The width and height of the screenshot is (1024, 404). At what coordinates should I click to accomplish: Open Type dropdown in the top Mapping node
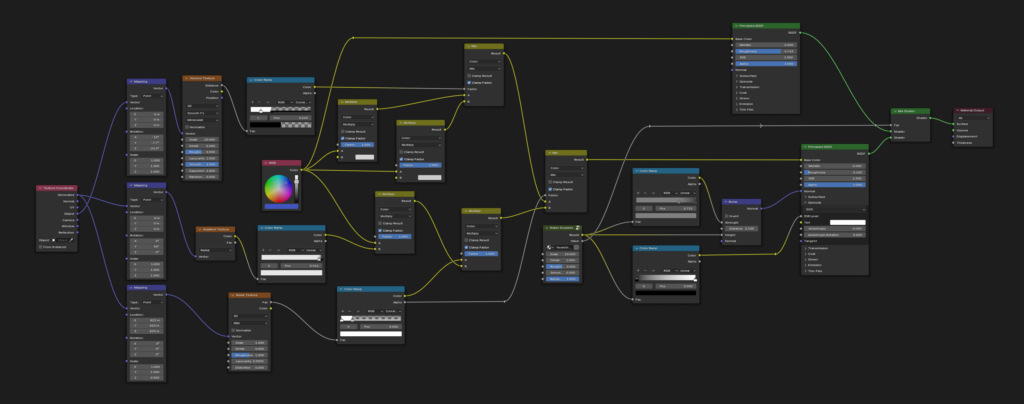[x=152, y=95]
